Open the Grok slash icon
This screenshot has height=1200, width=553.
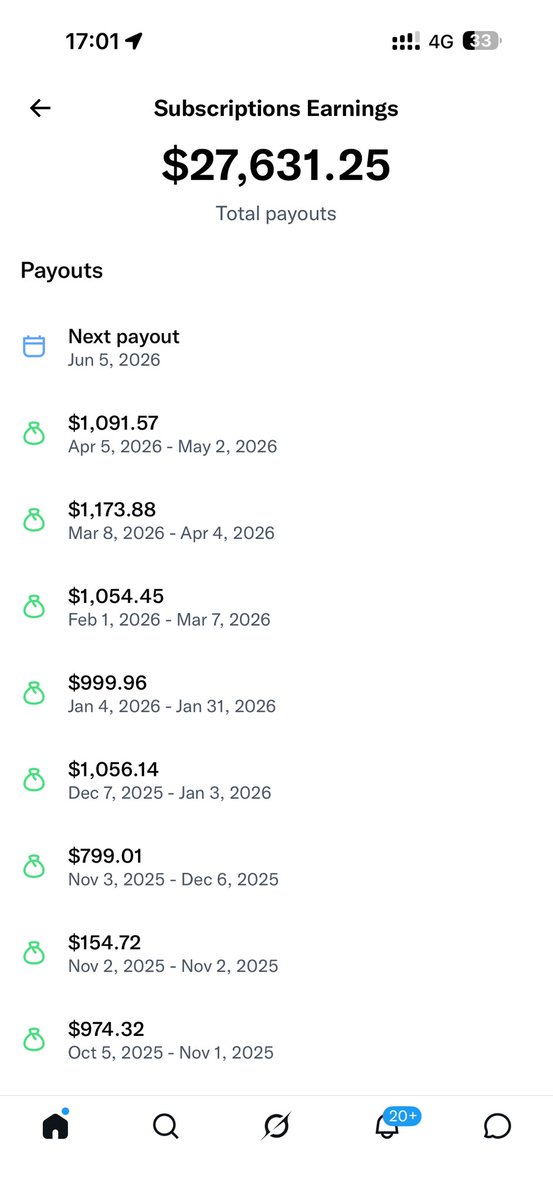click(x=276, y=1127)
